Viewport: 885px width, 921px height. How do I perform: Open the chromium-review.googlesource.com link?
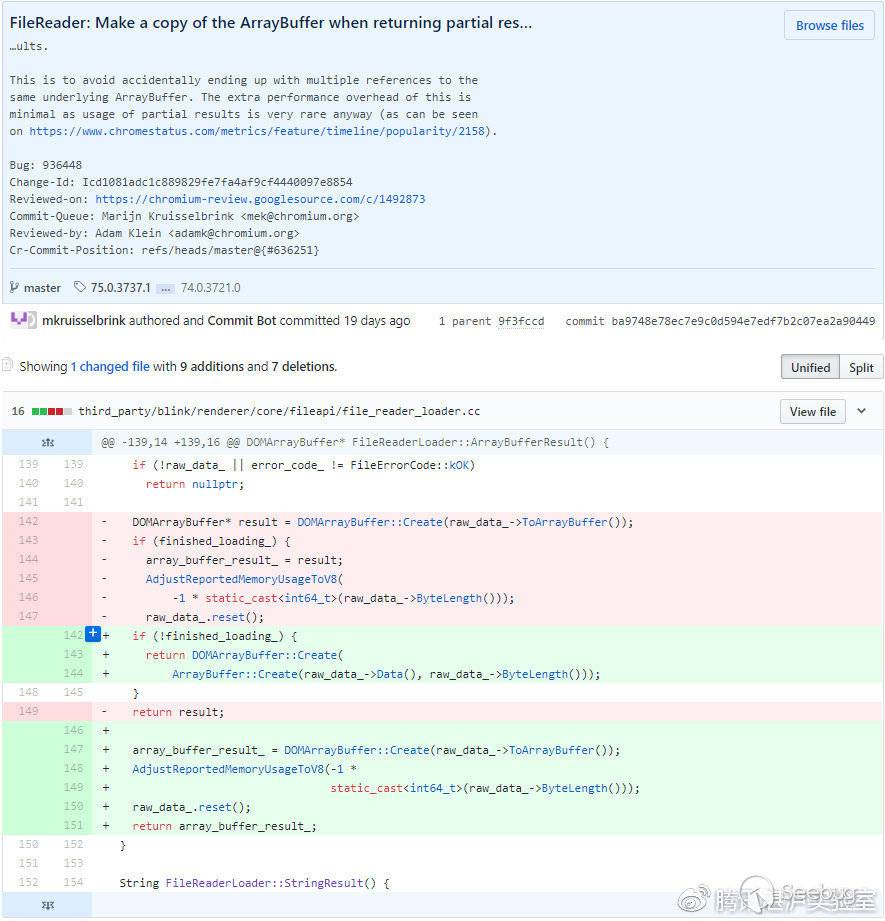click(x=260, y=199)
